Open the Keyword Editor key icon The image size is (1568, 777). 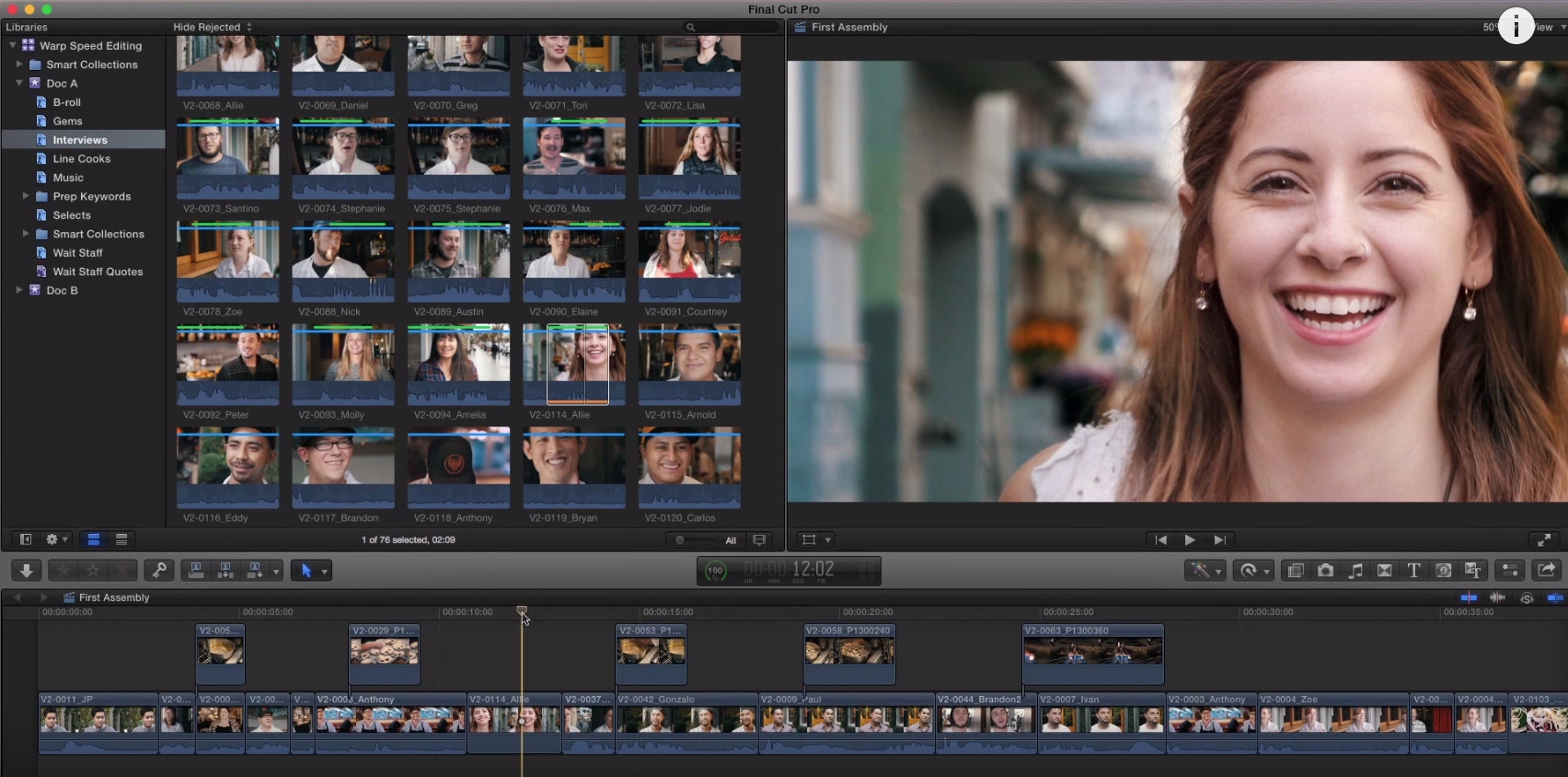(159, 571)
